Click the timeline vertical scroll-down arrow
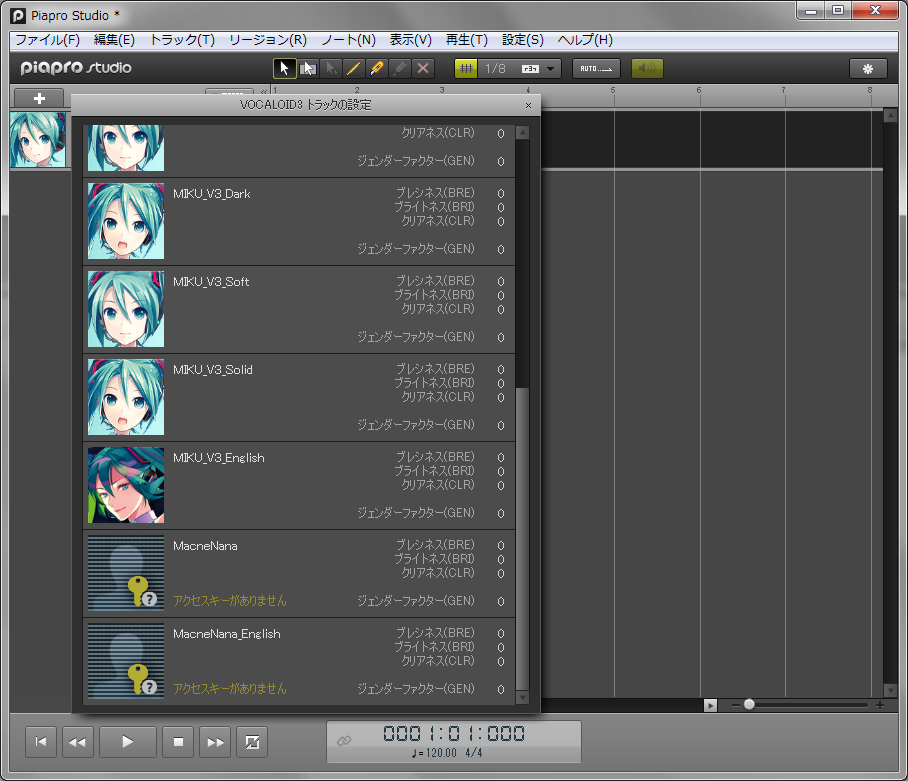Viewport: 908px width, 781px height. [x=891, y=690]
